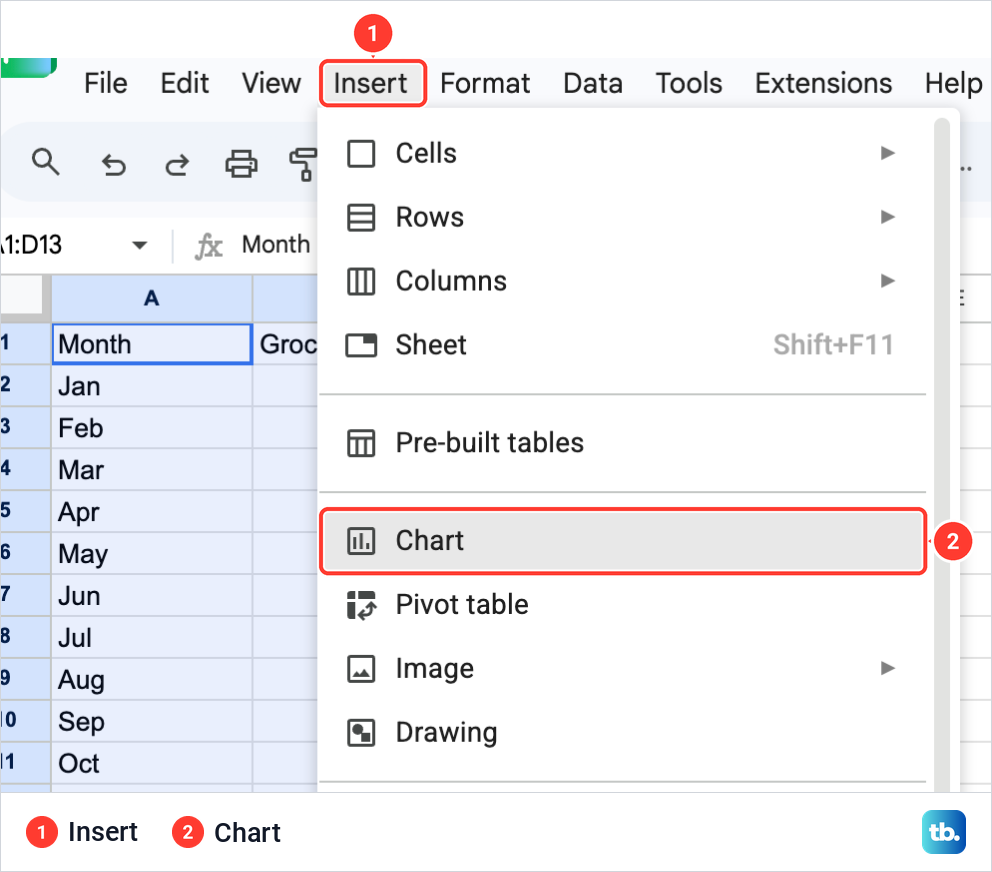
Task: Expand the Image submenu arrow
Action: (x=888, y=668)
